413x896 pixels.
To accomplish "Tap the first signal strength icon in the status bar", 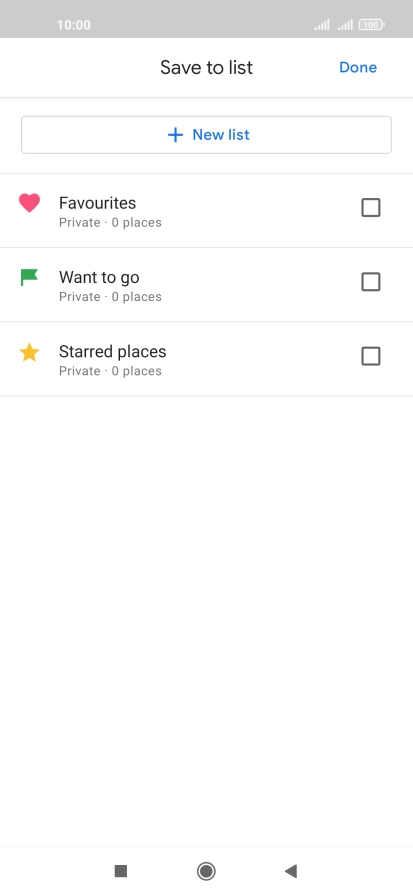I will (322, 25).
